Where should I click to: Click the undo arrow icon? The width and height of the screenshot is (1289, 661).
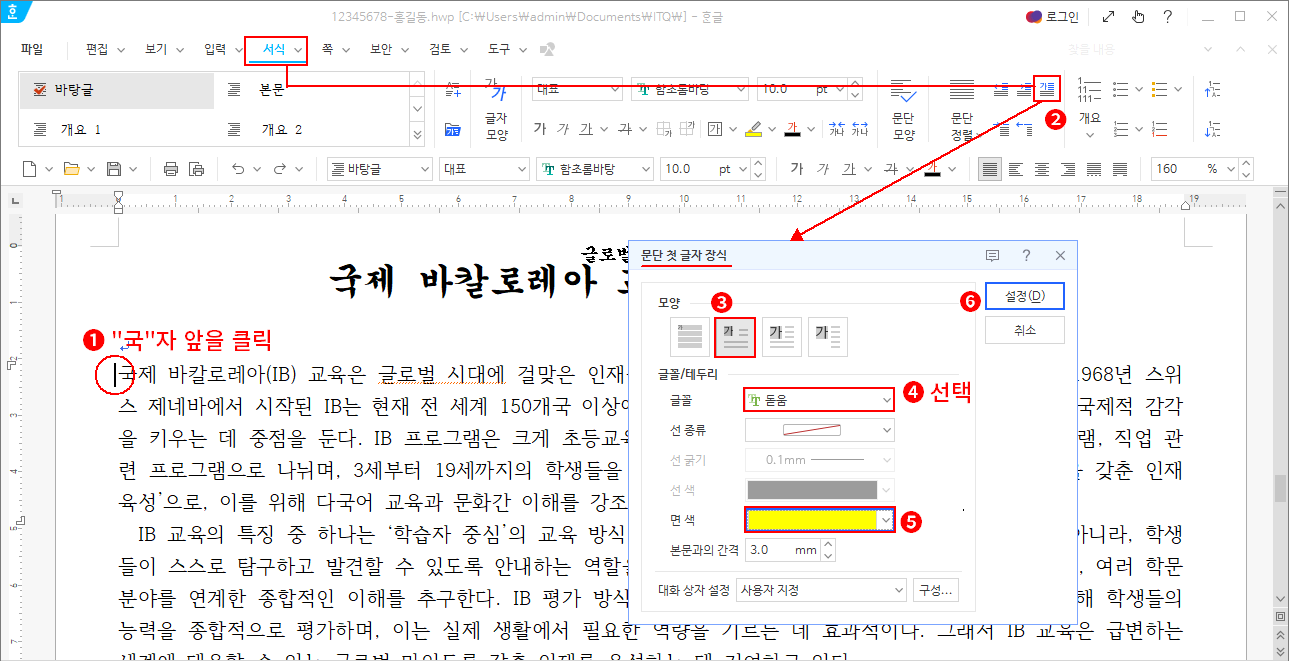237,169
